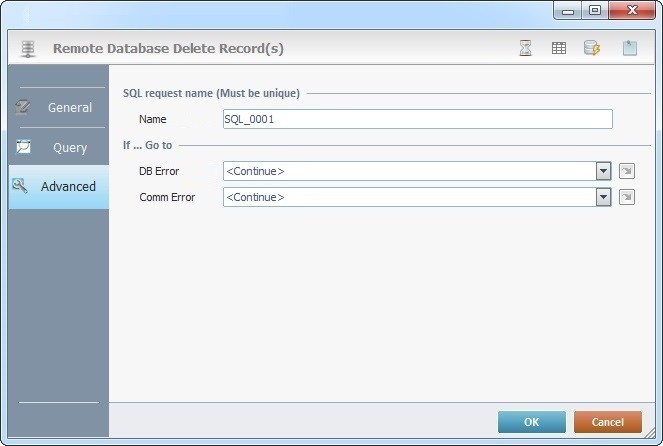Image resolution: width=663 pixels, height=446 pixels.
Task: Switch to the General tab
Action: 58,108
